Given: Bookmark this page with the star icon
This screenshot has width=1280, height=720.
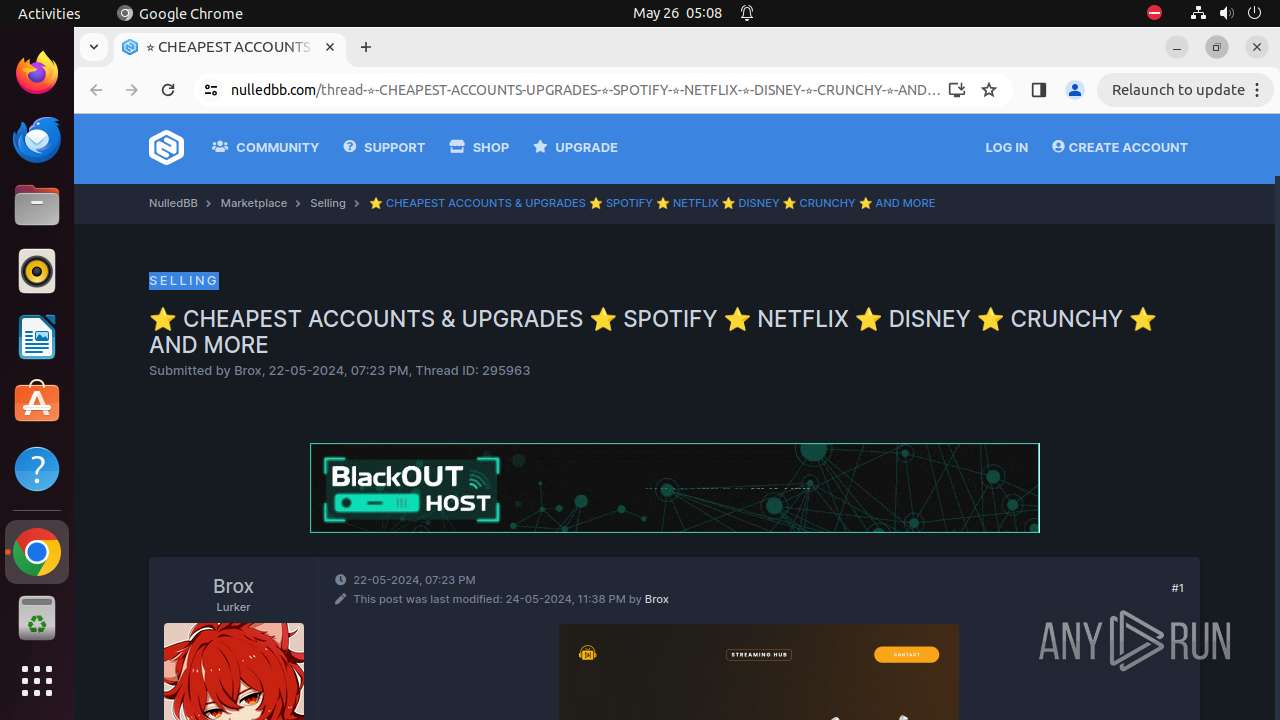Looking at the screenshot, I should pyautogui.click(x=989, y=90).
